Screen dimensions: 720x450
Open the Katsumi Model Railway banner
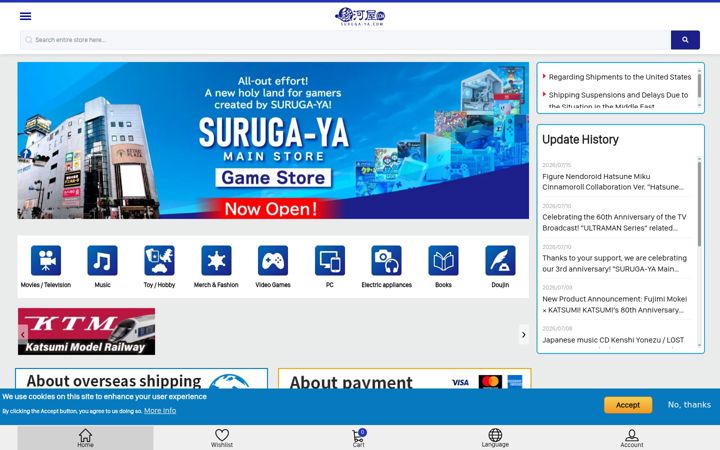(86, 332)
